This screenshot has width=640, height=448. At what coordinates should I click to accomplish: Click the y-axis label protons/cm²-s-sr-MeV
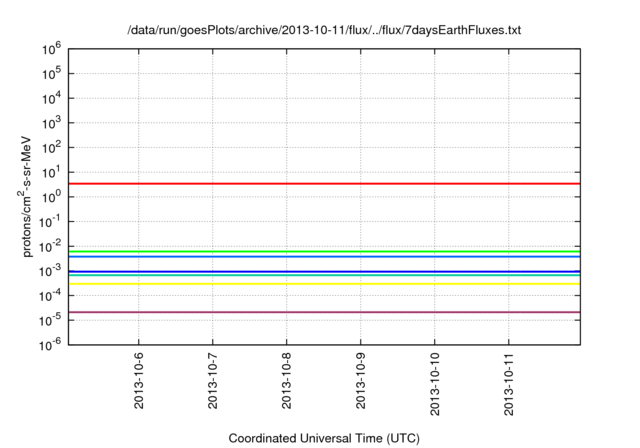[x=25, y=195]
